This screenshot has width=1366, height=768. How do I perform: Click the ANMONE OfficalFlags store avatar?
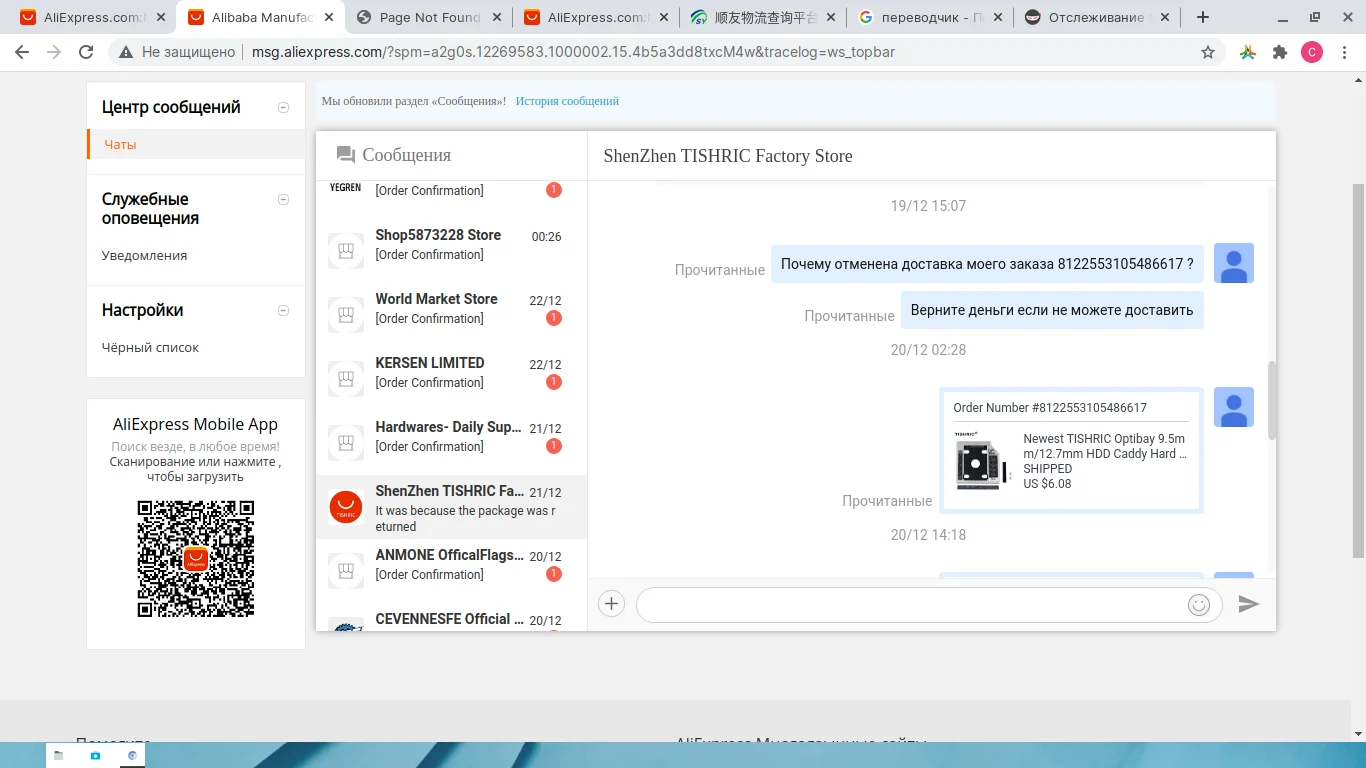[x=346, y=571]
